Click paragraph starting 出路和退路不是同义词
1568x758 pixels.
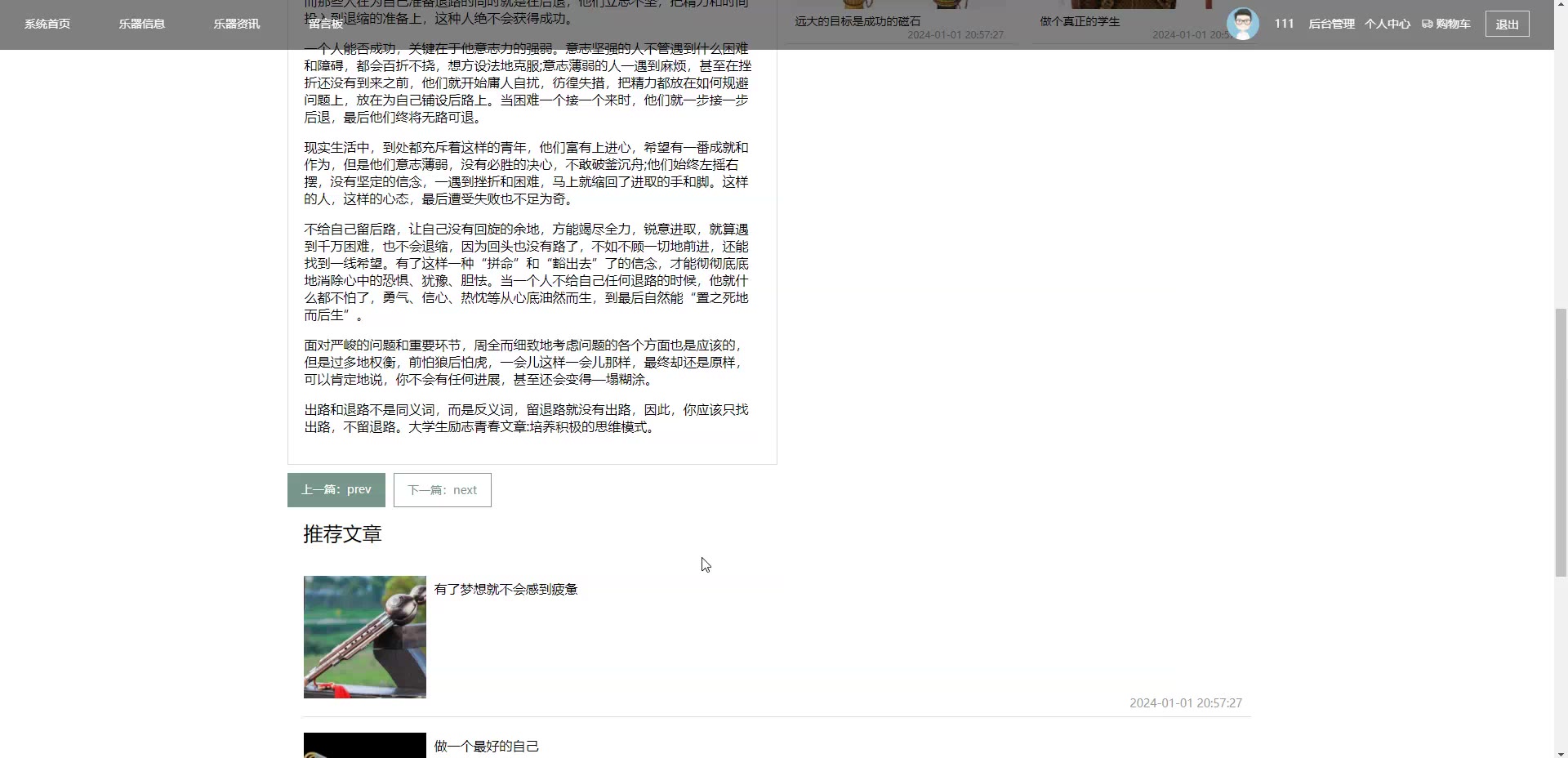click(527, 418)
